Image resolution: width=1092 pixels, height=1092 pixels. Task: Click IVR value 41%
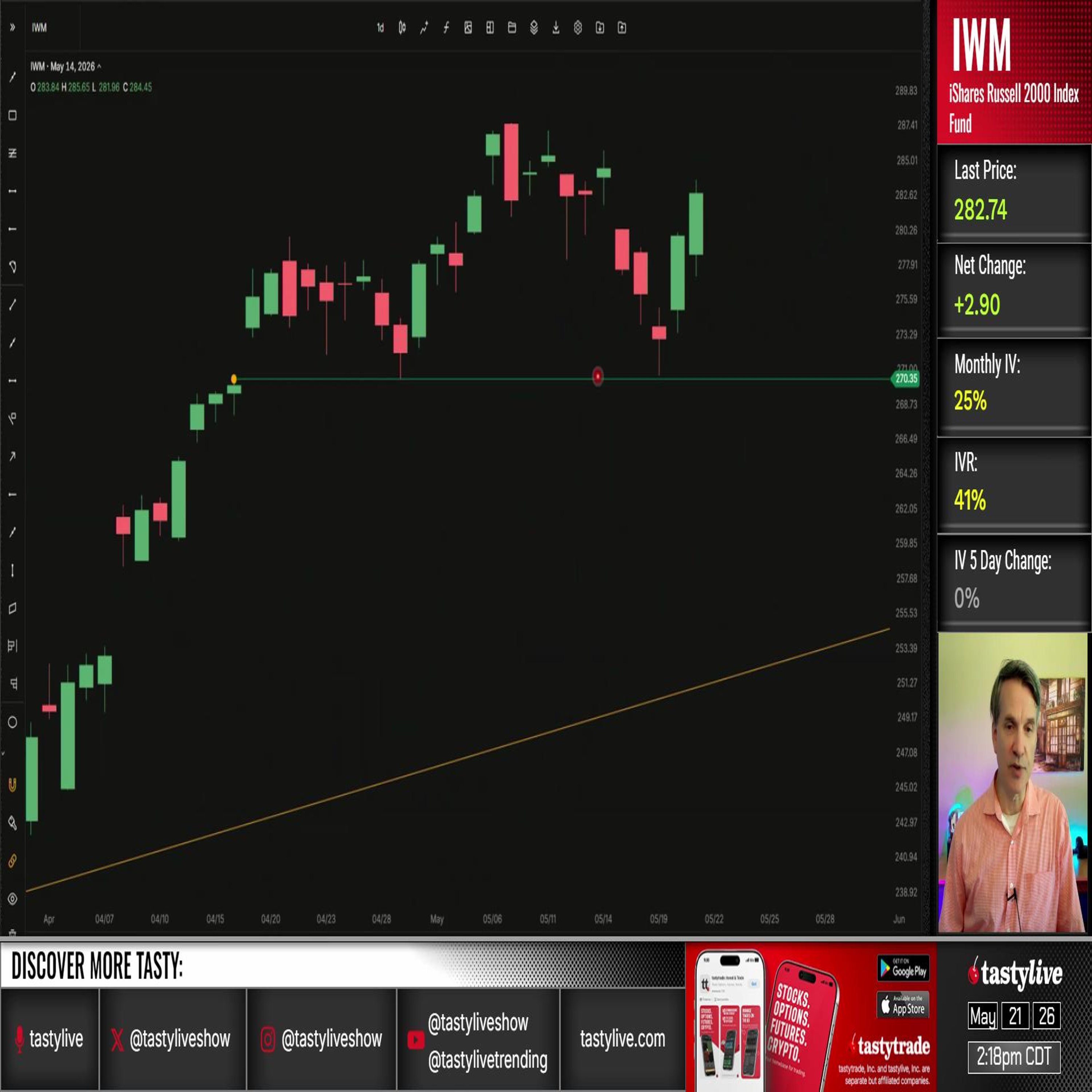tap(970, 500)
